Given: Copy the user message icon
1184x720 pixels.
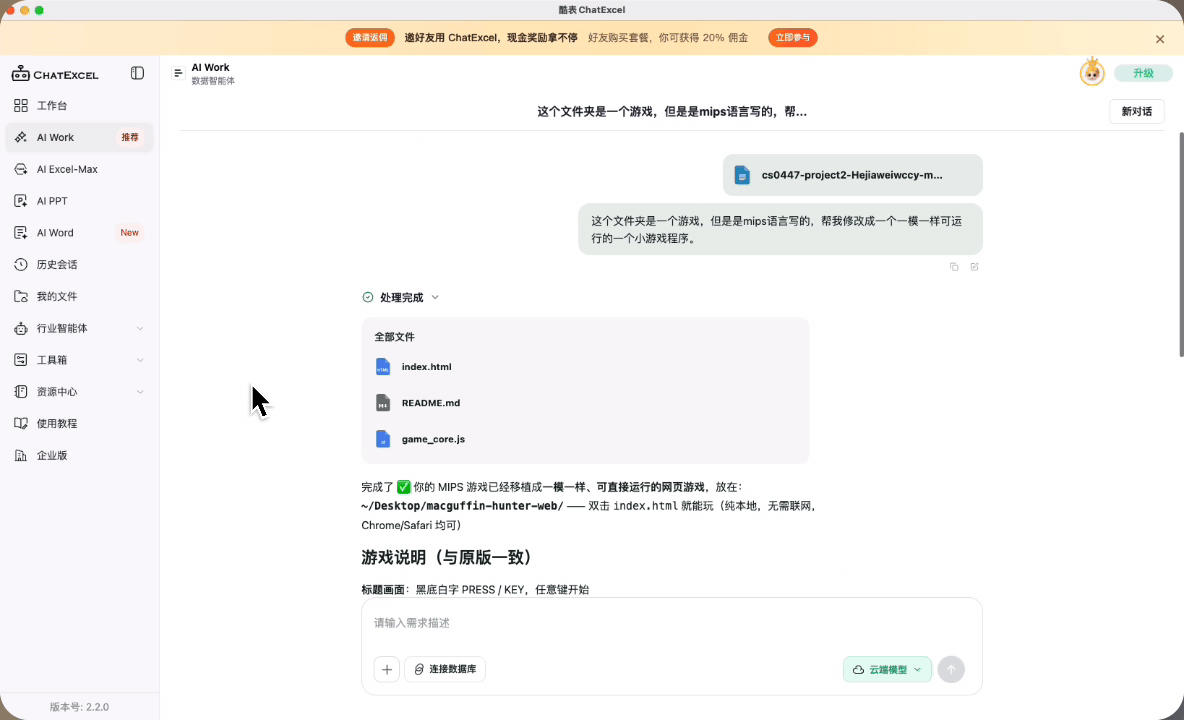Looking at the screenshot, I should [x=954, y=266].
